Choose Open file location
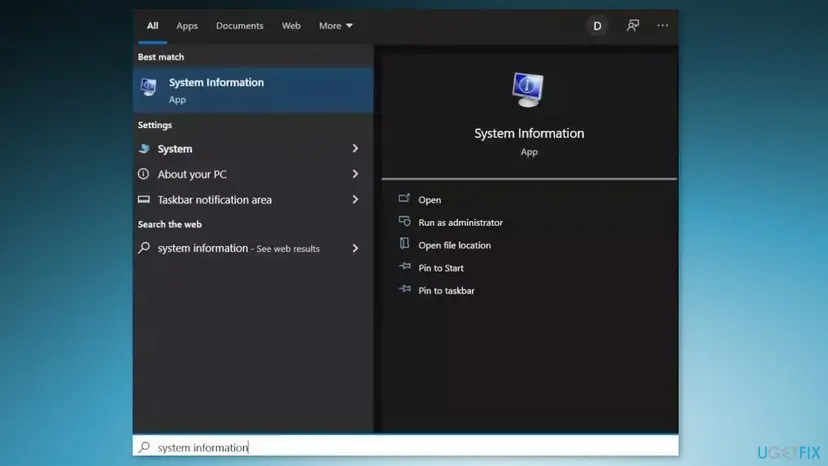Image resolution: width=828 pixels, height=466 pixels. click(x=454, y=245)
